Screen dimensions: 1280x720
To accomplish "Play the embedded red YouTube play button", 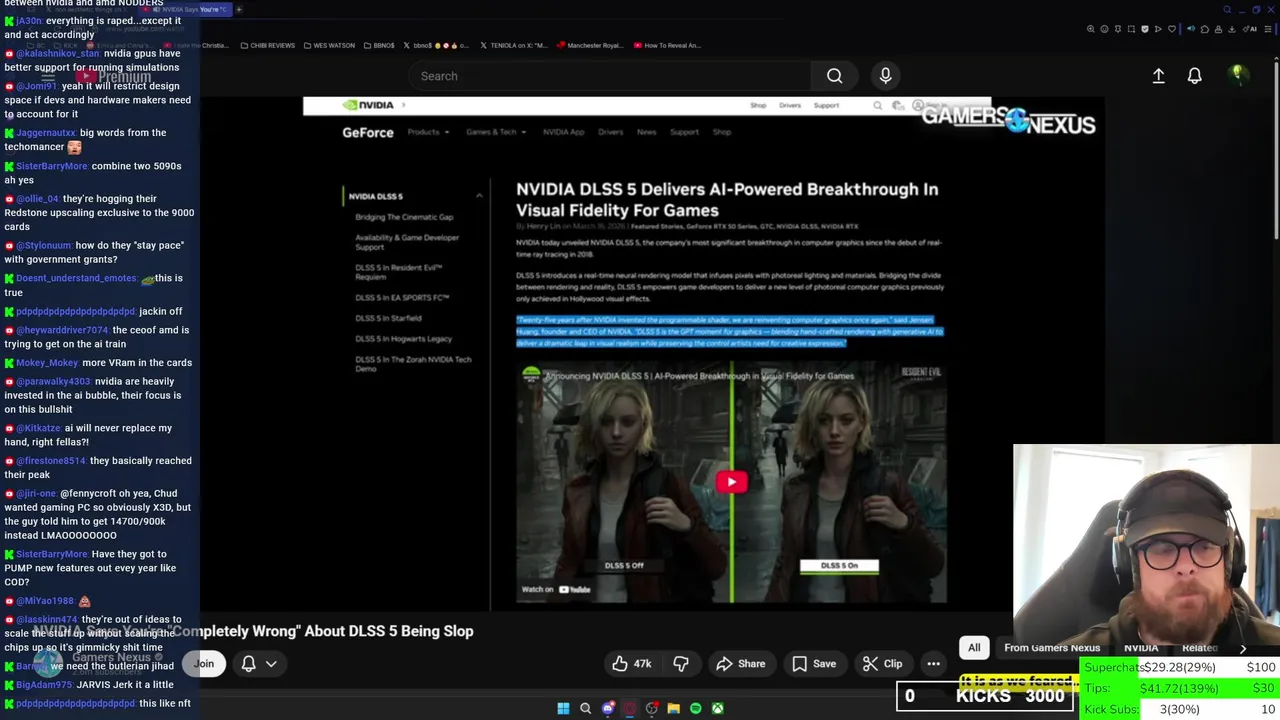I will pyautogui.click(x=731, y=482).
